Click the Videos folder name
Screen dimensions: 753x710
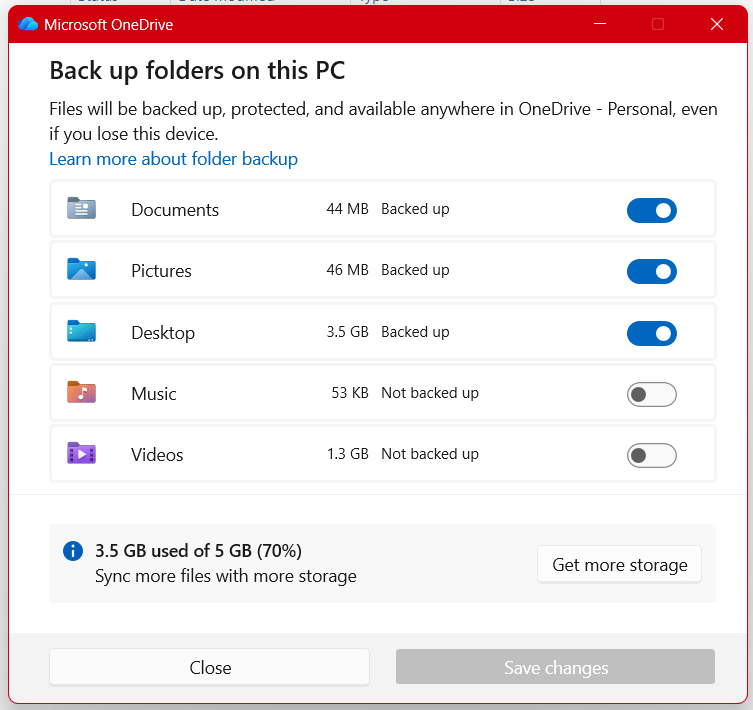[x=157, y=455]
